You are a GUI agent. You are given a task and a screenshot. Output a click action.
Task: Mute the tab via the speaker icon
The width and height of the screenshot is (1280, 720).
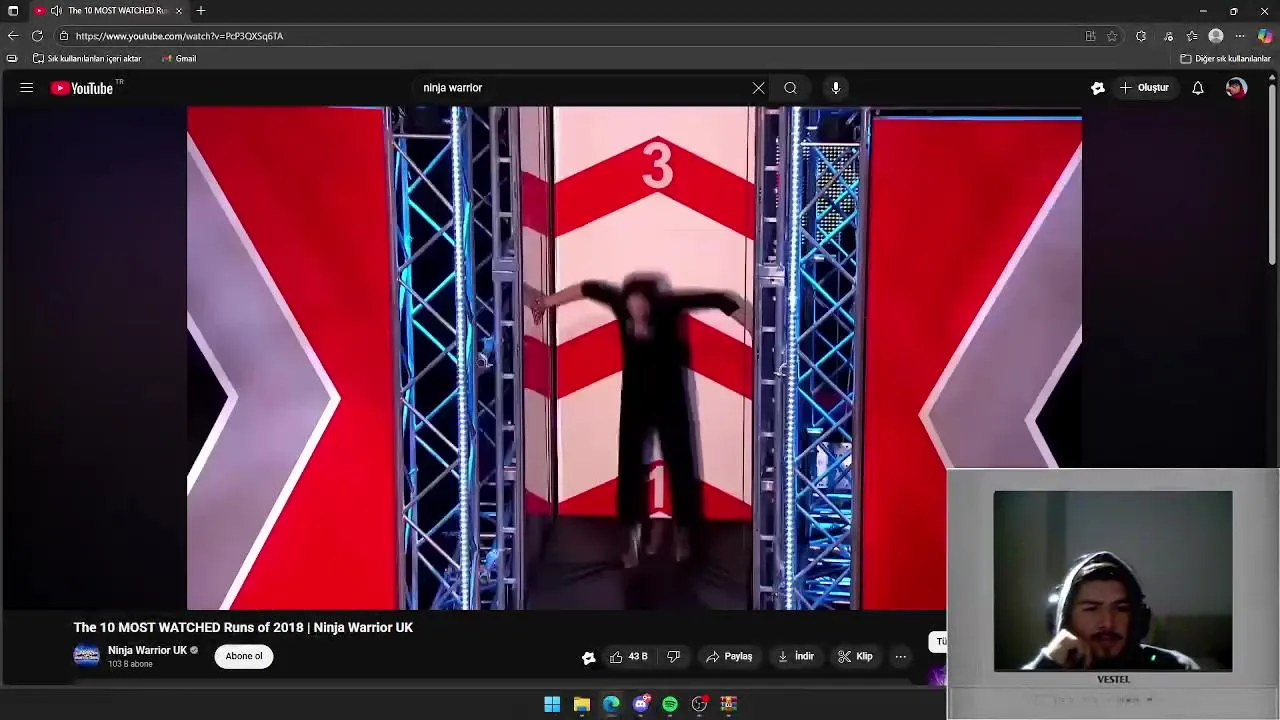click(56, 11)
